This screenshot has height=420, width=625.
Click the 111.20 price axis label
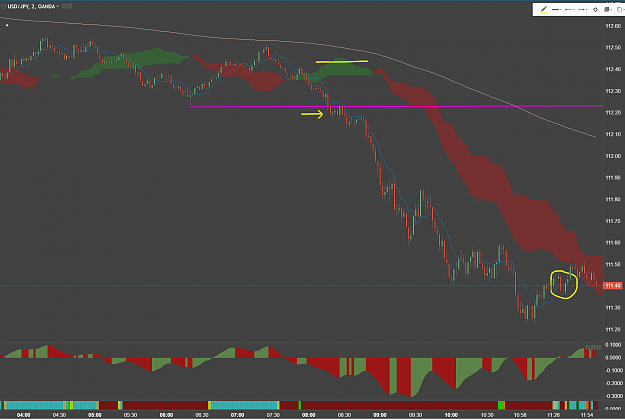coord(613,329)
